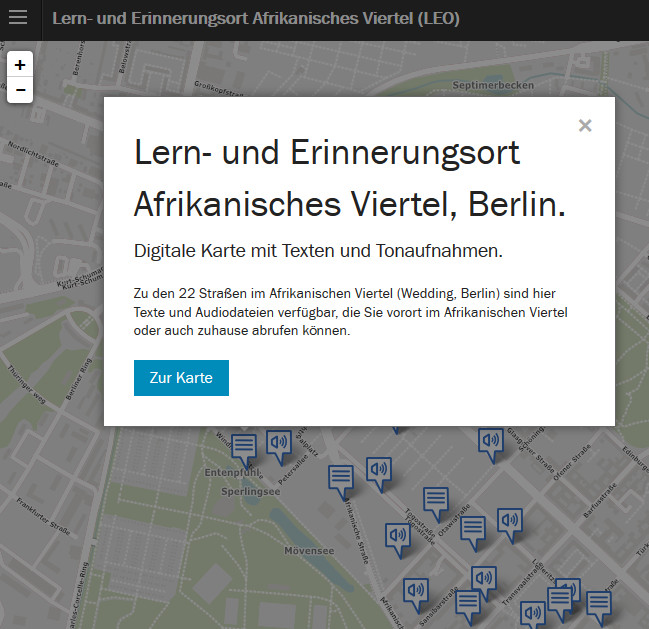649x629 pixels.
Task: Click the dialog subtitle Digitale Karte mit Texten und Tonaufnahmen
Action: click(x=318, y=251)
